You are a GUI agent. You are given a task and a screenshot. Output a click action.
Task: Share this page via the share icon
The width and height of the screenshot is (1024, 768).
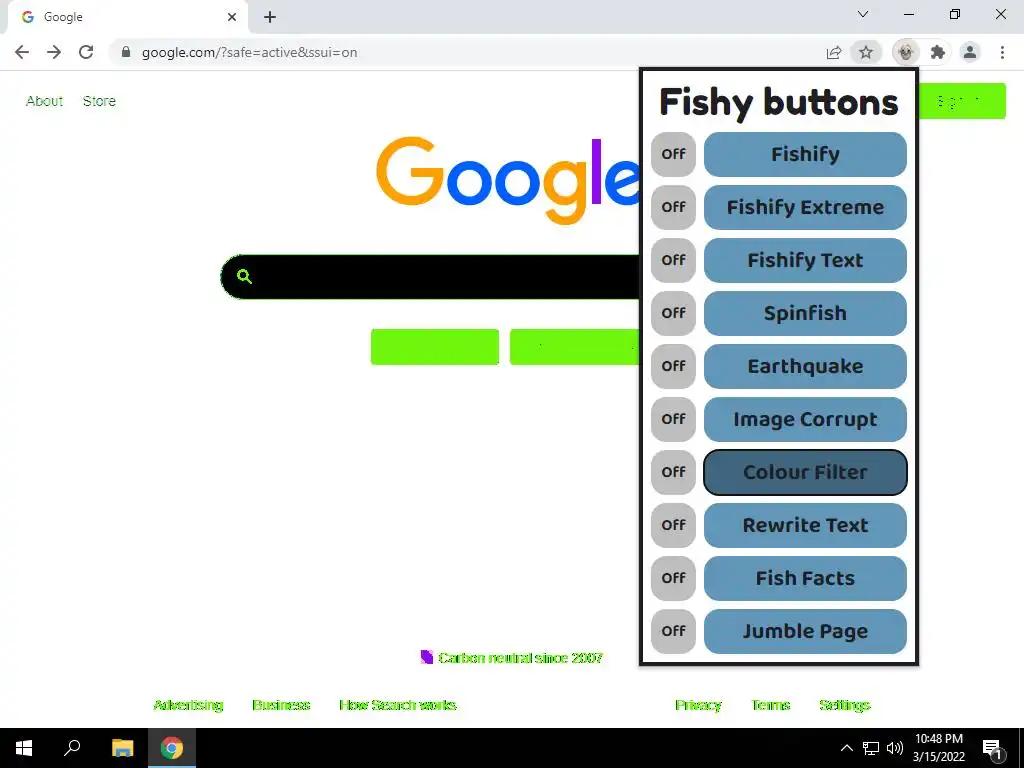tap(834, 52)
